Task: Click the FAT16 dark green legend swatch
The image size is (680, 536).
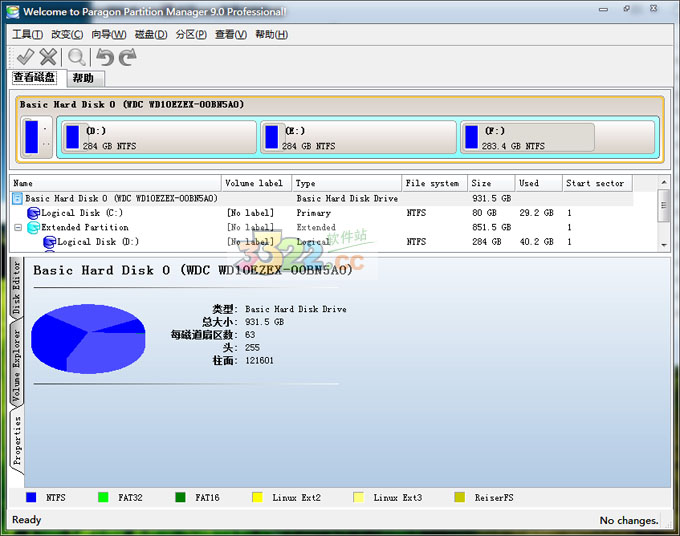Action: [180, 497]
